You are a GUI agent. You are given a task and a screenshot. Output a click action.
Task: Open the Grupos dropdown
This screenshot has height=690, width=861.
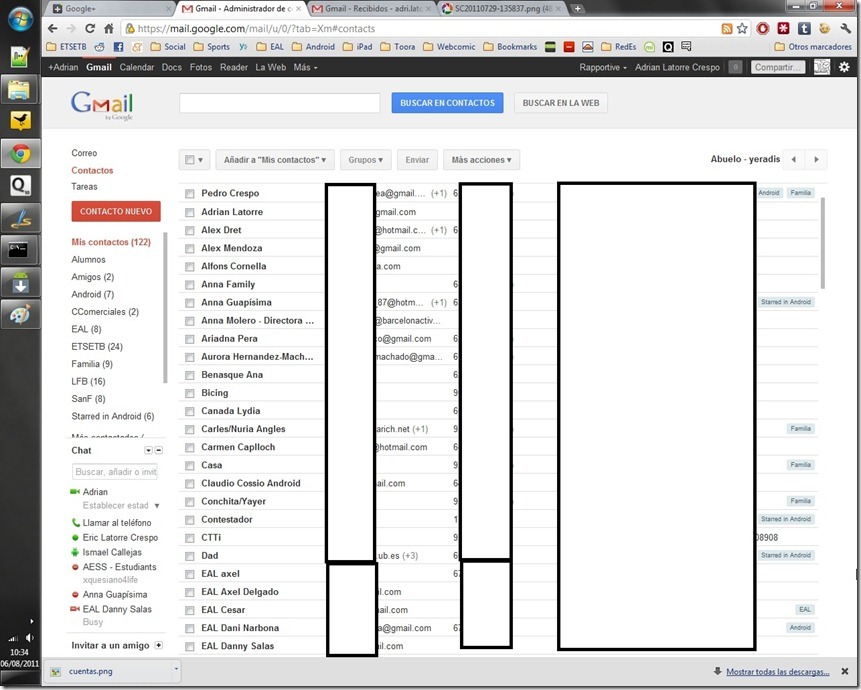[x=365, y=160]
